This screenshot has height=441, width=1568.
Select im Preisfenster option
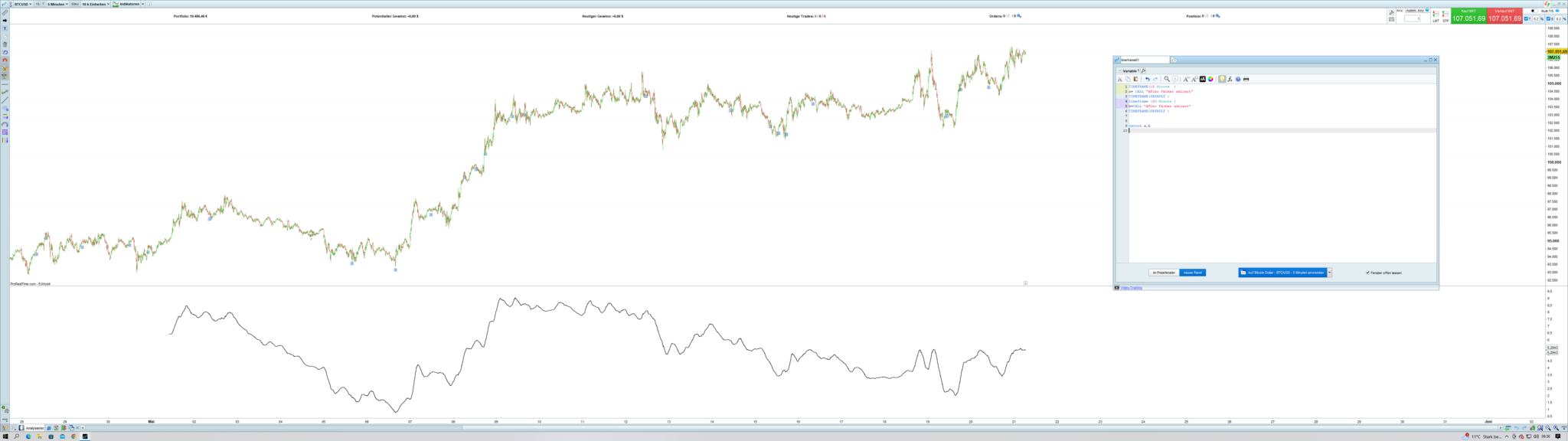coord(1164,273)
